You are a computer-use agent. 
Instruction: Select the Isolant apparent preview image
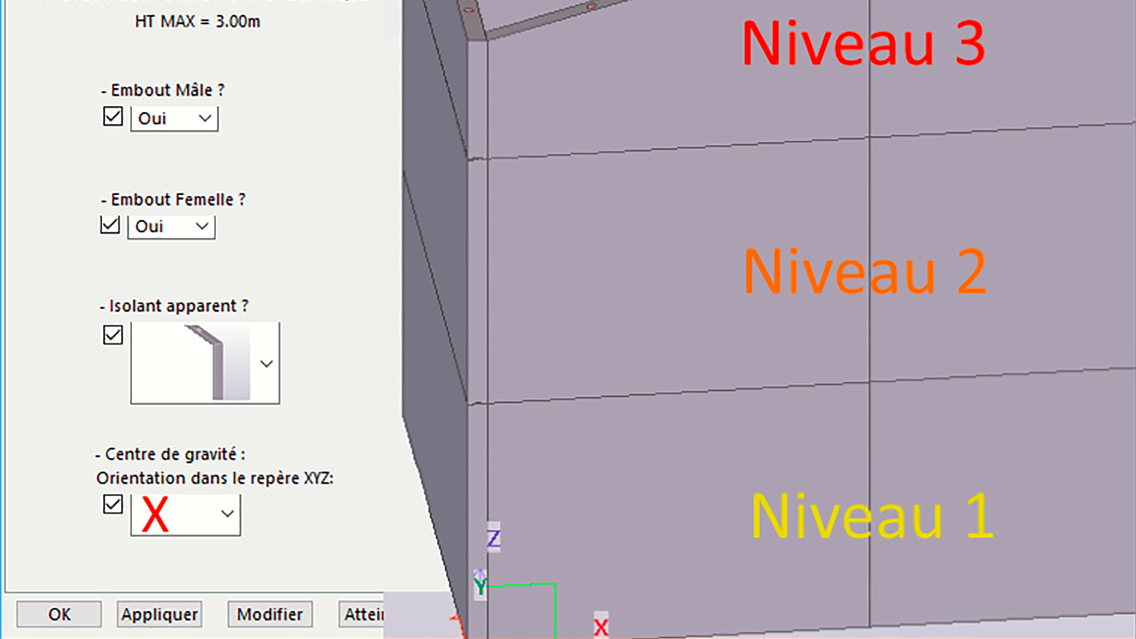point(194,363)
